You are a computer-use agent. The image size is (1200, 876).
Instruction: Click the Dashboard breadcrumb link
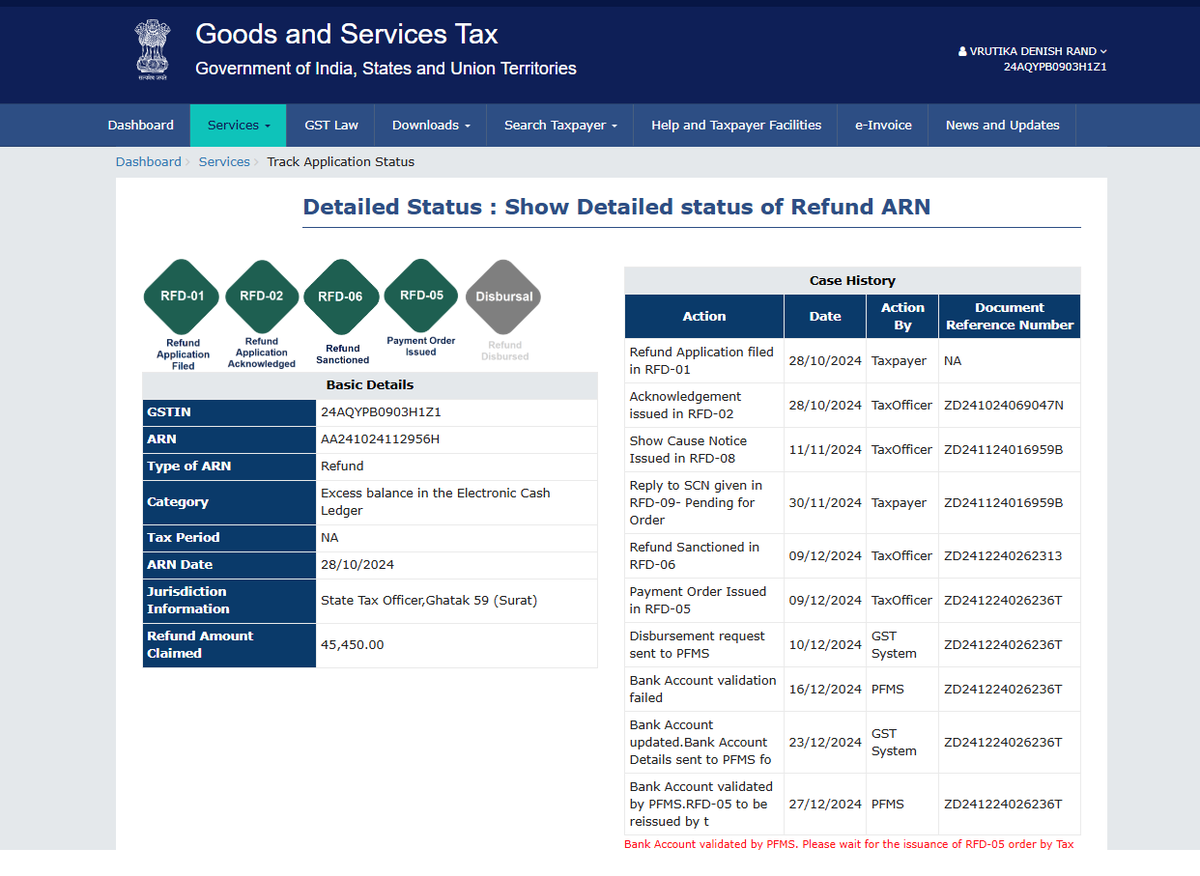point(148,162)
